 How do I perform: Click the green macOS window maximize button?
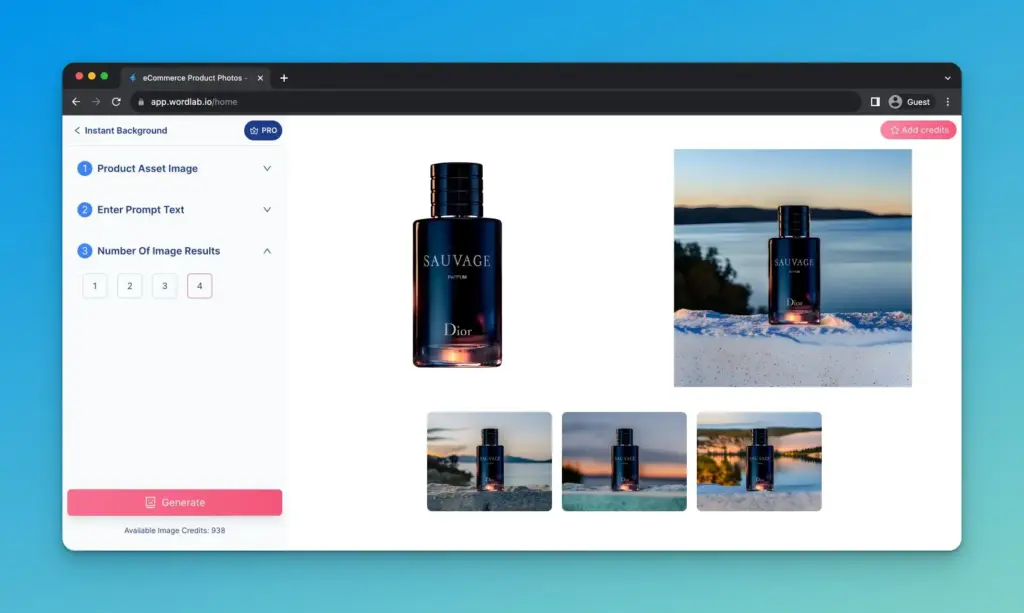104,76
